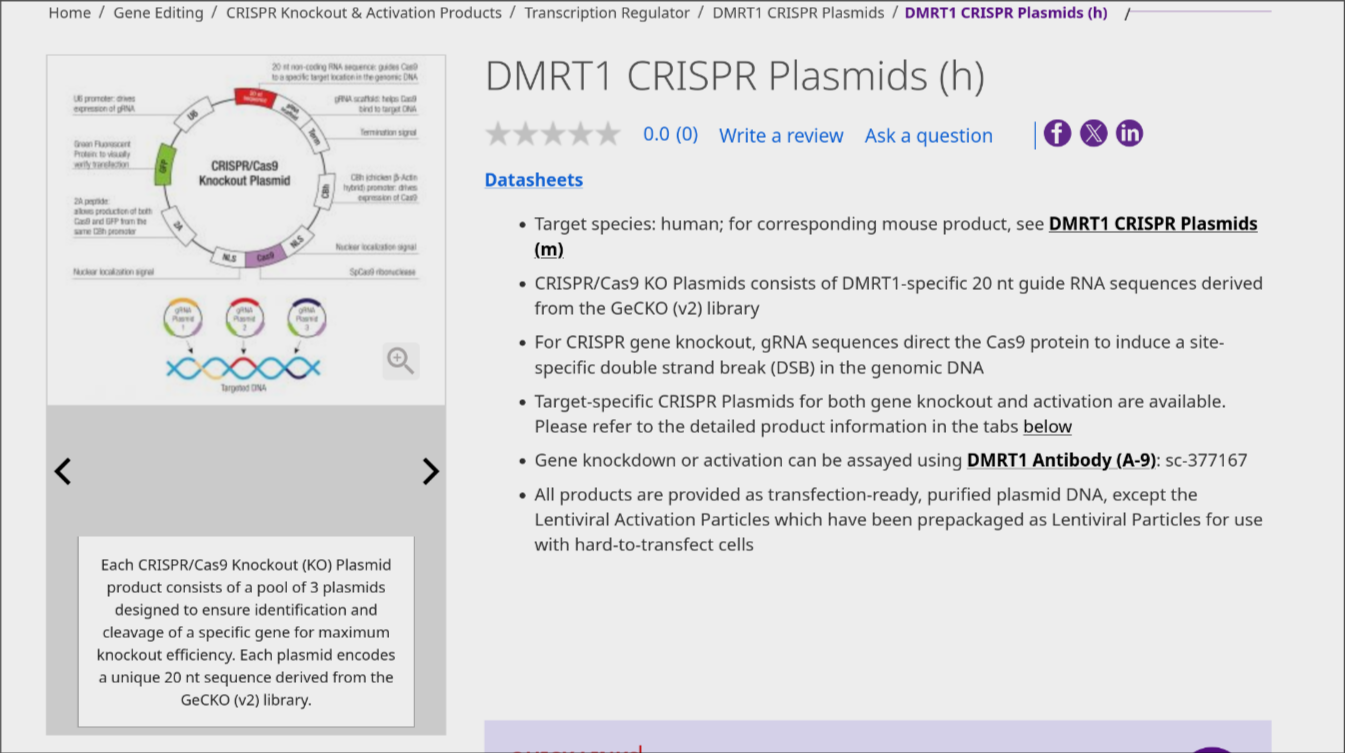The height and width of the screenshot is (753, 1345).
Task: Open the Home breadcrumb
Action: (x=69, y=13)
